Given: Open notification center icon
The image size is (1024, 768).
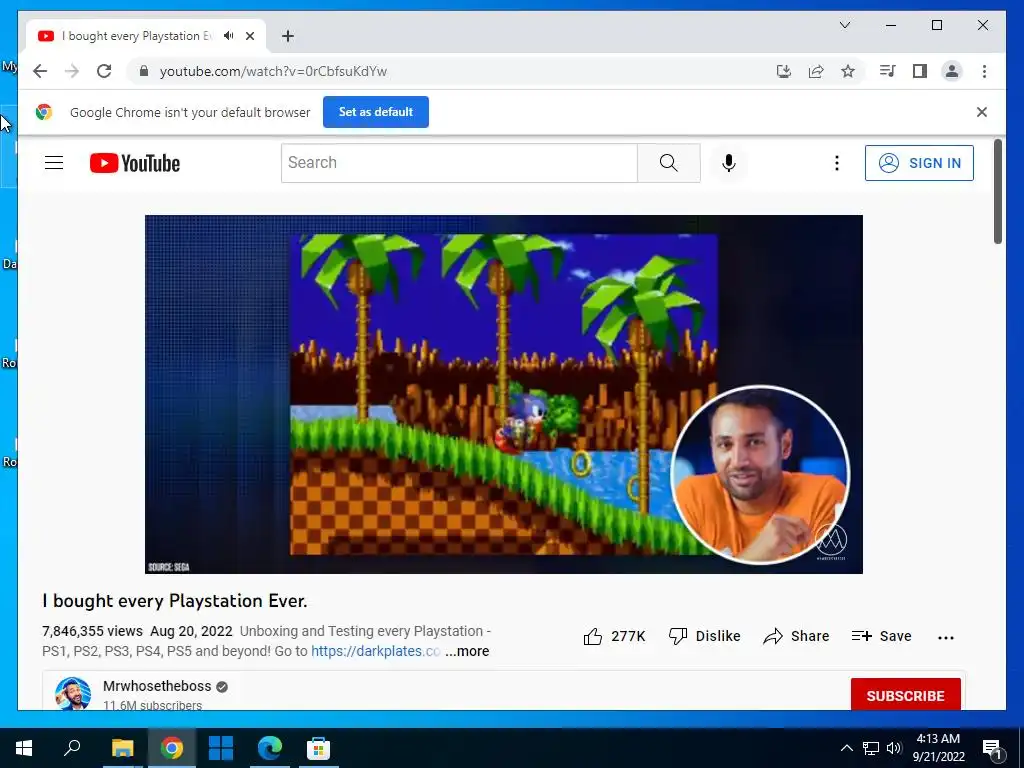Looking at the screenshot, I should tap(991, 748).
